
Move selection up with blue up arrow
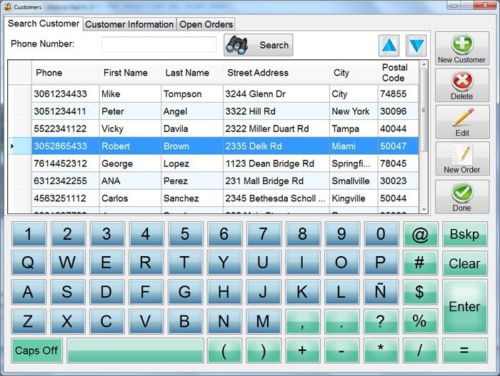(x=389, y=45)
